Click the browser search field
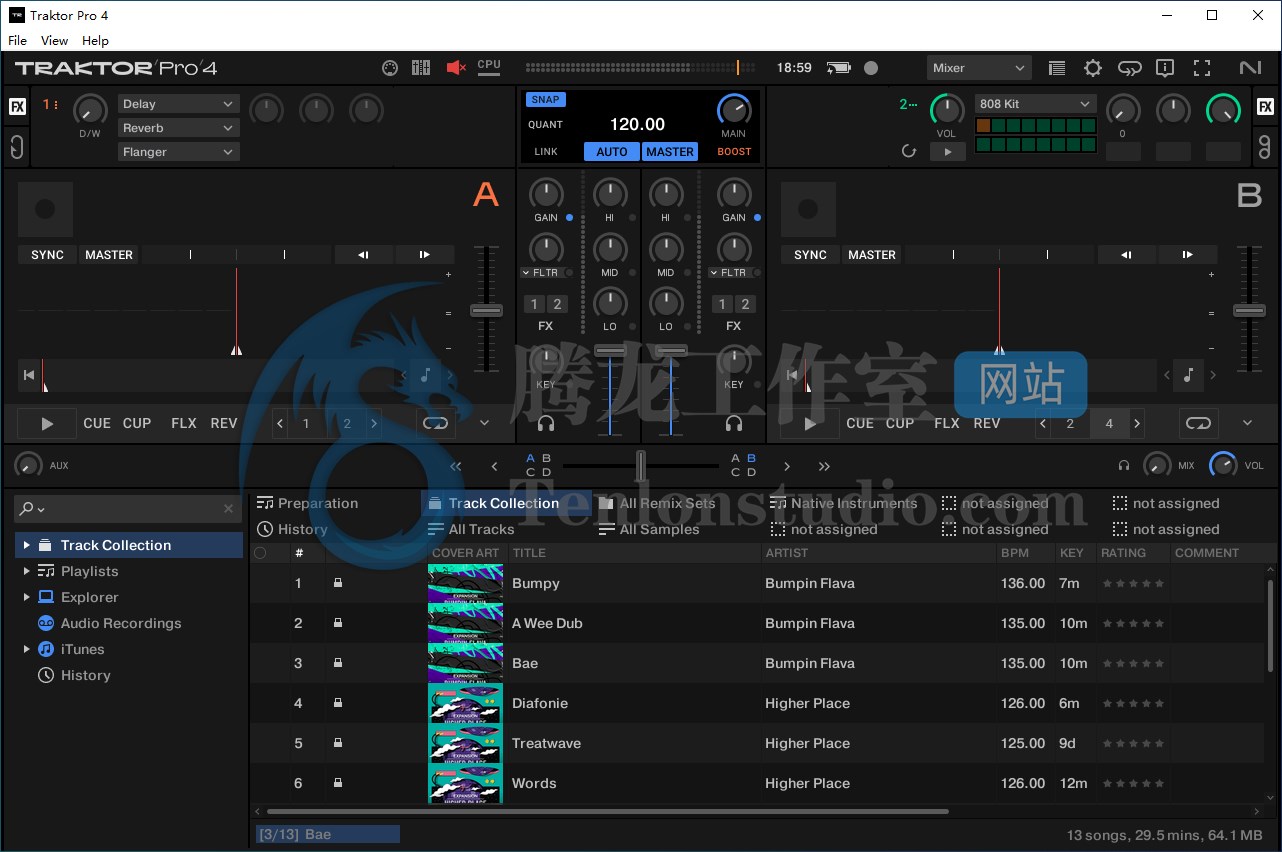Screen dimensions: 1282x852 point(128,509)
